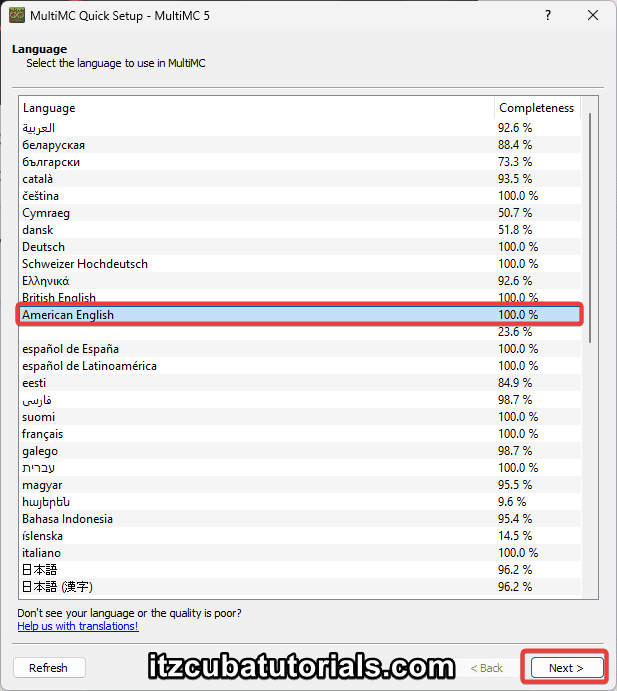Choose français from the language list
Viewport: 617px width, 691px height.
(x=43, y=434)
